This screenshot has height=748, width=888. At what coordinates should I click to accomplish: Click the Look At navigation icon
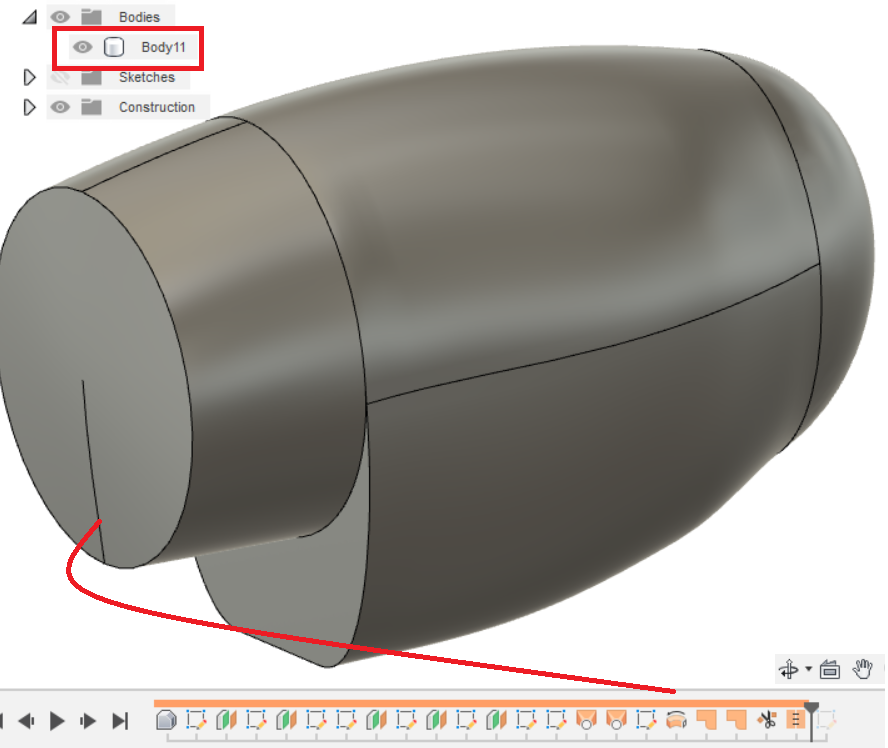(x=830, y=669)
